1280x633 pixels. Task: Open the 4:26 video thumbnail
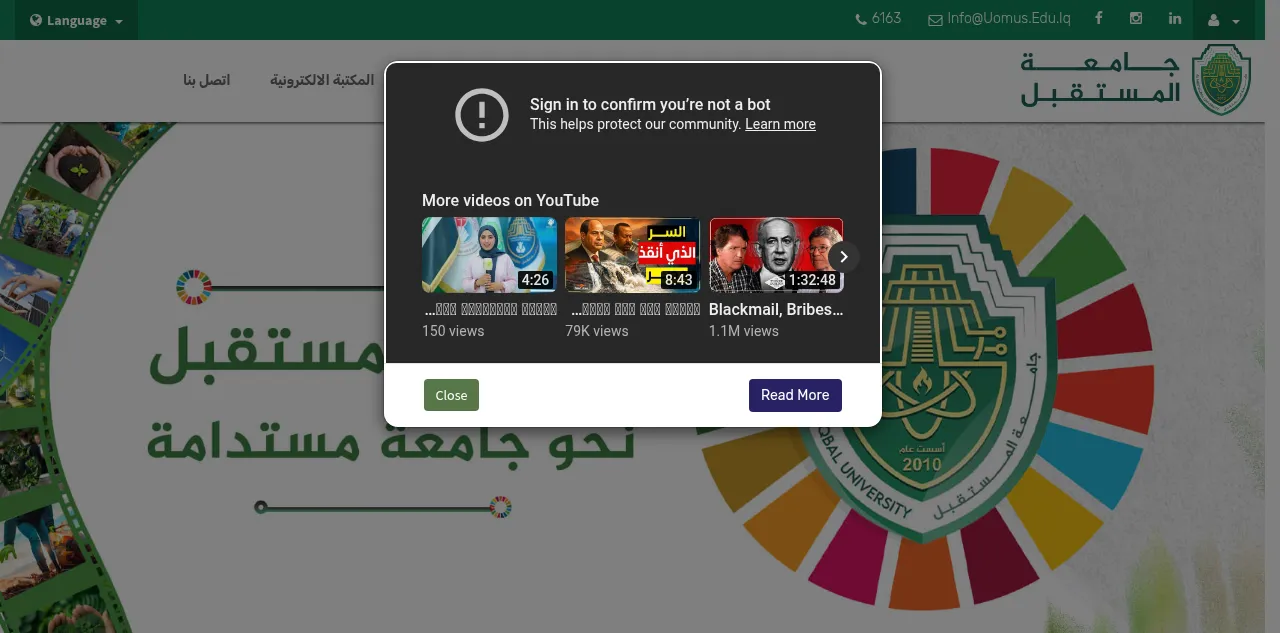[489, 255]
